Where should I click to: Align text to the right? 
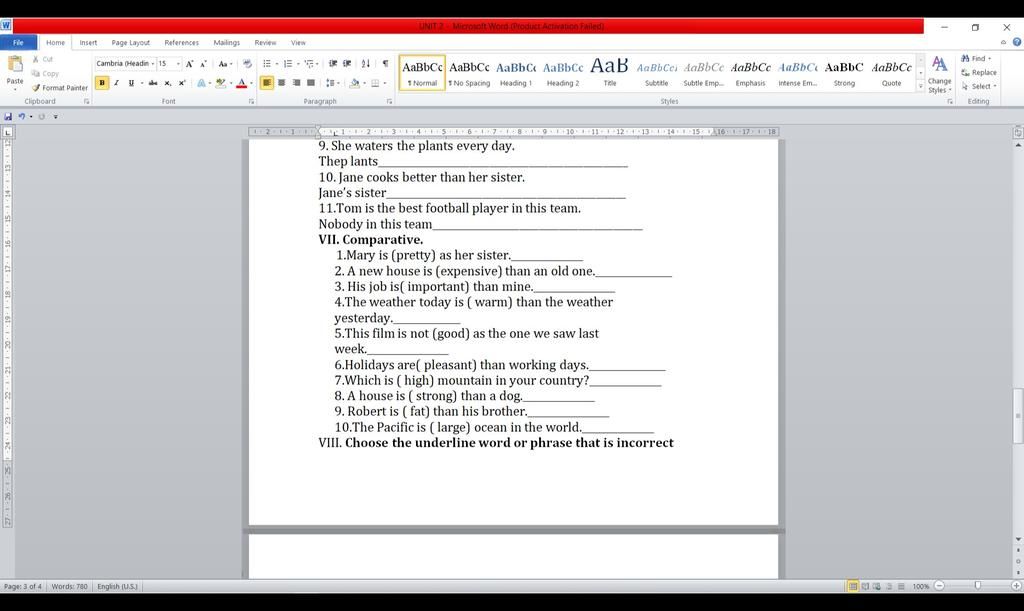tap(296, 83)
